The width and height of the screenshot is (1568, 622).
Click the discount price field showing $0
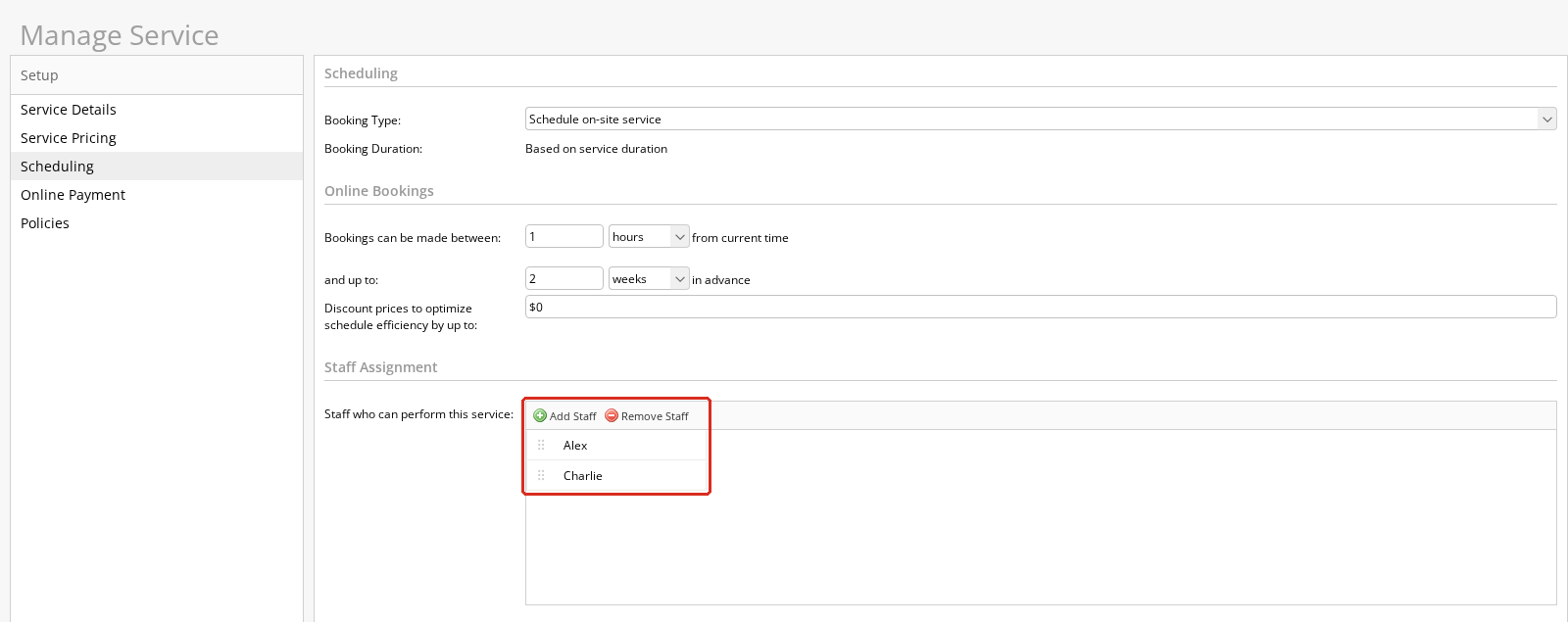coord(1041,307)
